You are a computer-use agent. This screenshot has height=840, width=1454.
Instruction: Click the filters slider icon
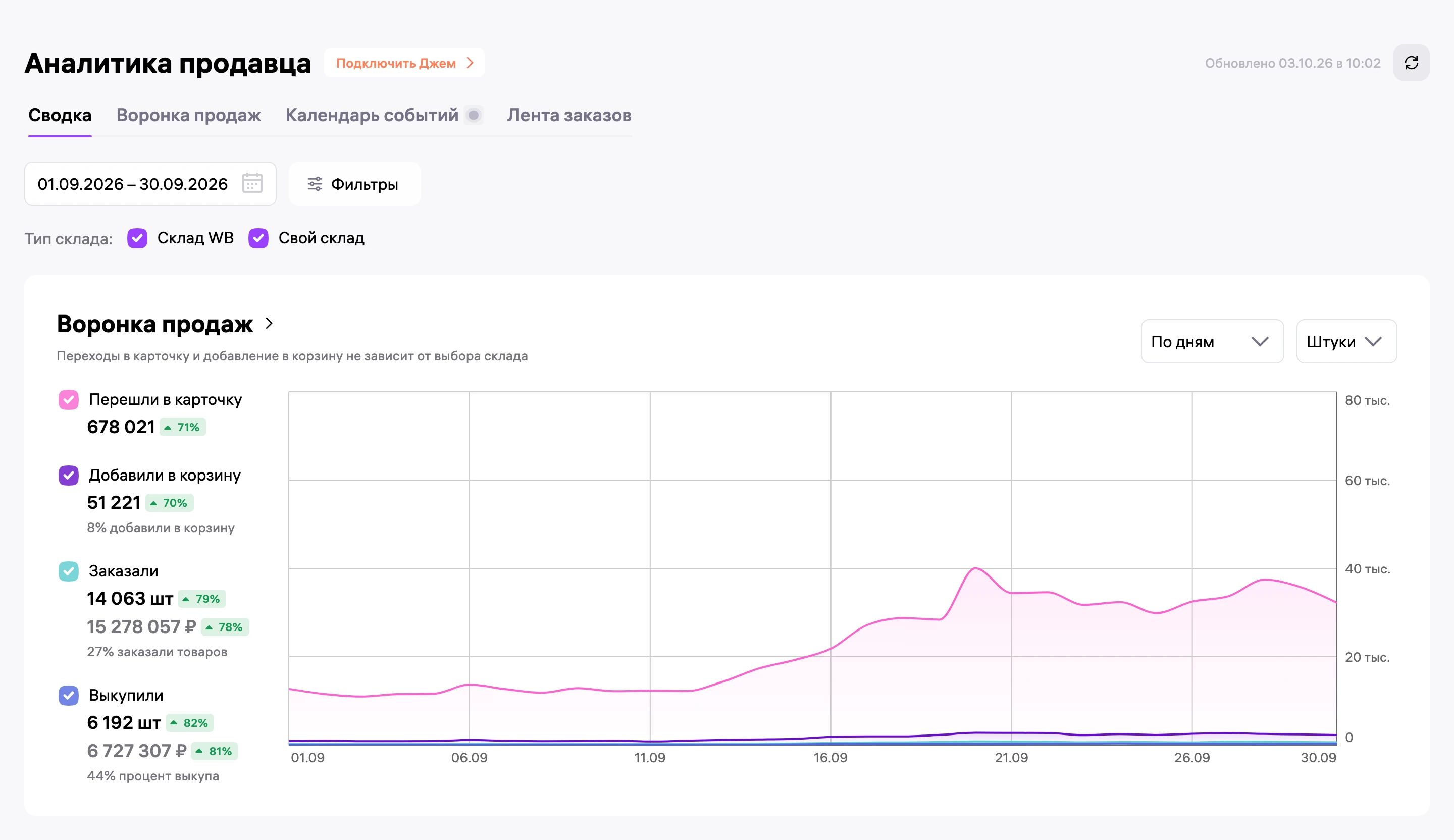tap(315, 184)
